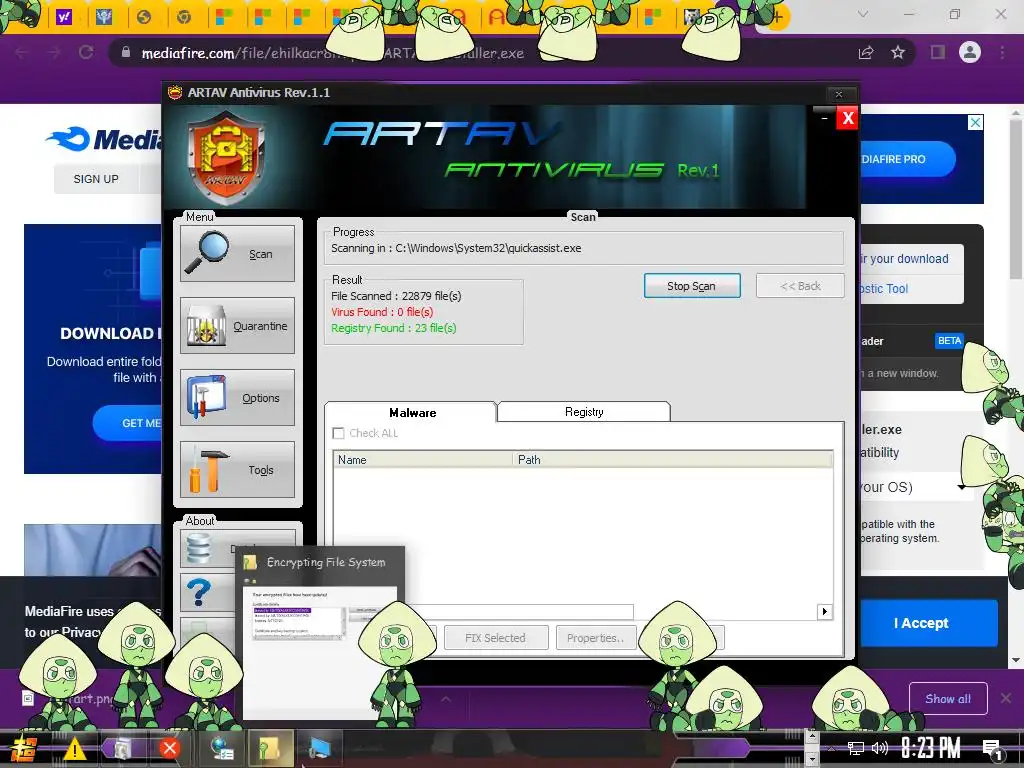1024x768 pixels.
Task: Open the Quarantine section in ARTAV
Action: pyautogui.click(x=237, y=325)
